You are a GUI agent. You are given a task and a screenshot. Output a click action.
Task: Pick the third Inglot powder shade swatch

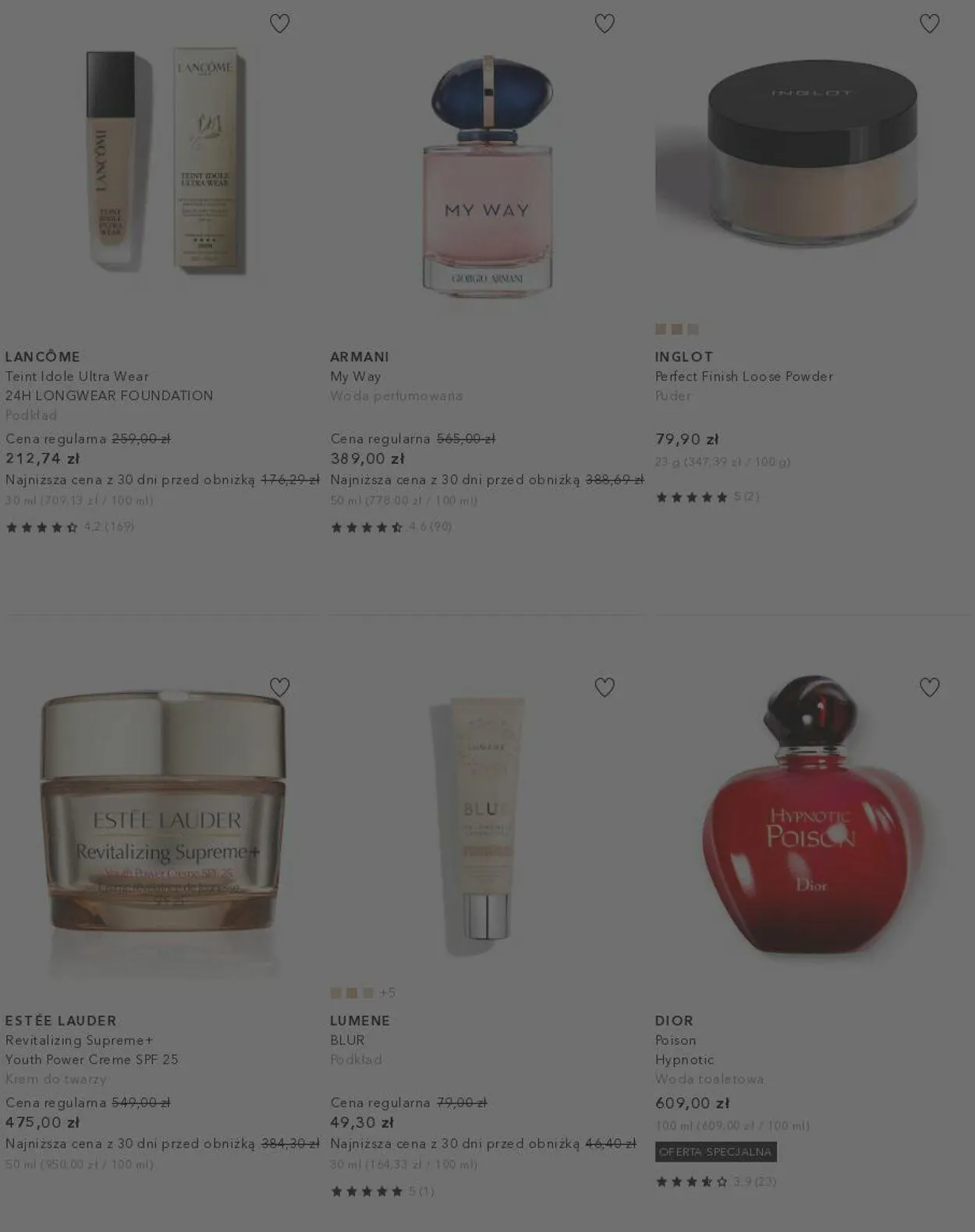click(x=693, y=329)
